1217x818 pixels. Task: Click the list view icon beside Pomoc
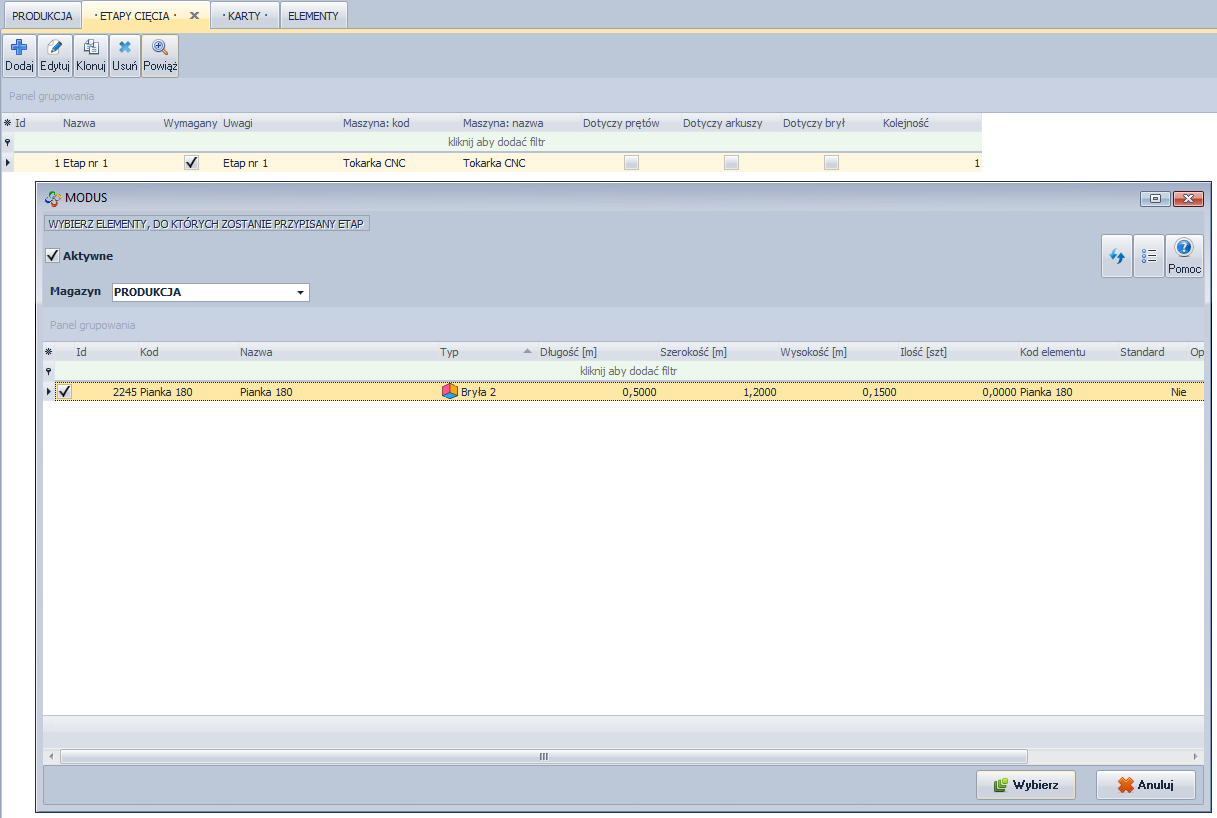1149,256
